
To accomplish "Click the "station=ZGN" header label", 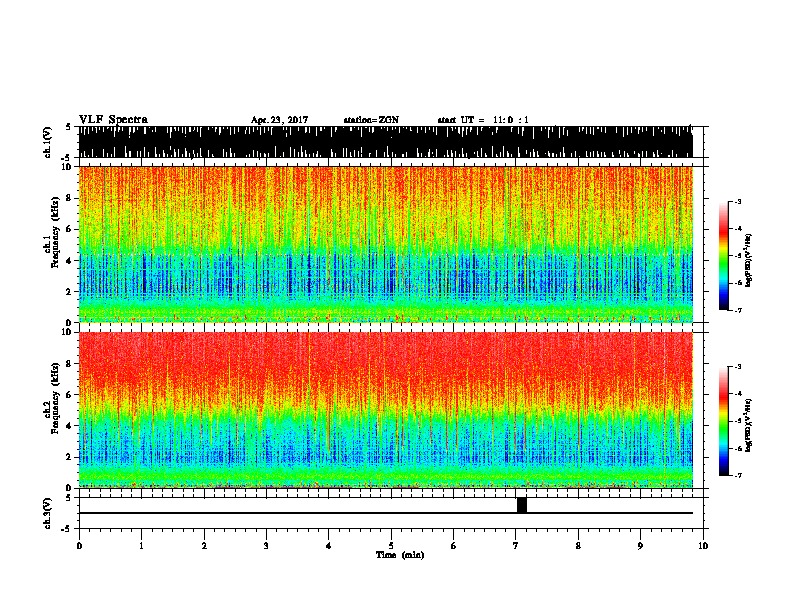I will point(371,120).
